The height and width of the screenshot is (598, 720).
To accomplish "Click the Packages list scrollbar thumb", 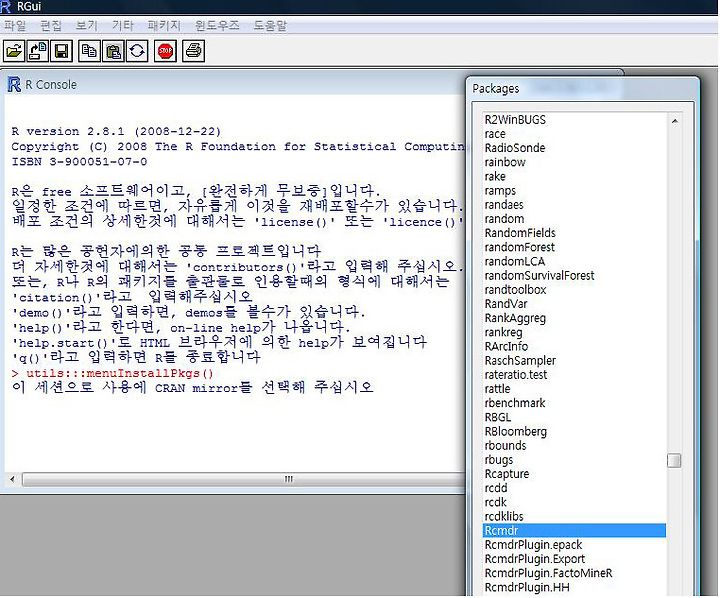I will 674,460.
